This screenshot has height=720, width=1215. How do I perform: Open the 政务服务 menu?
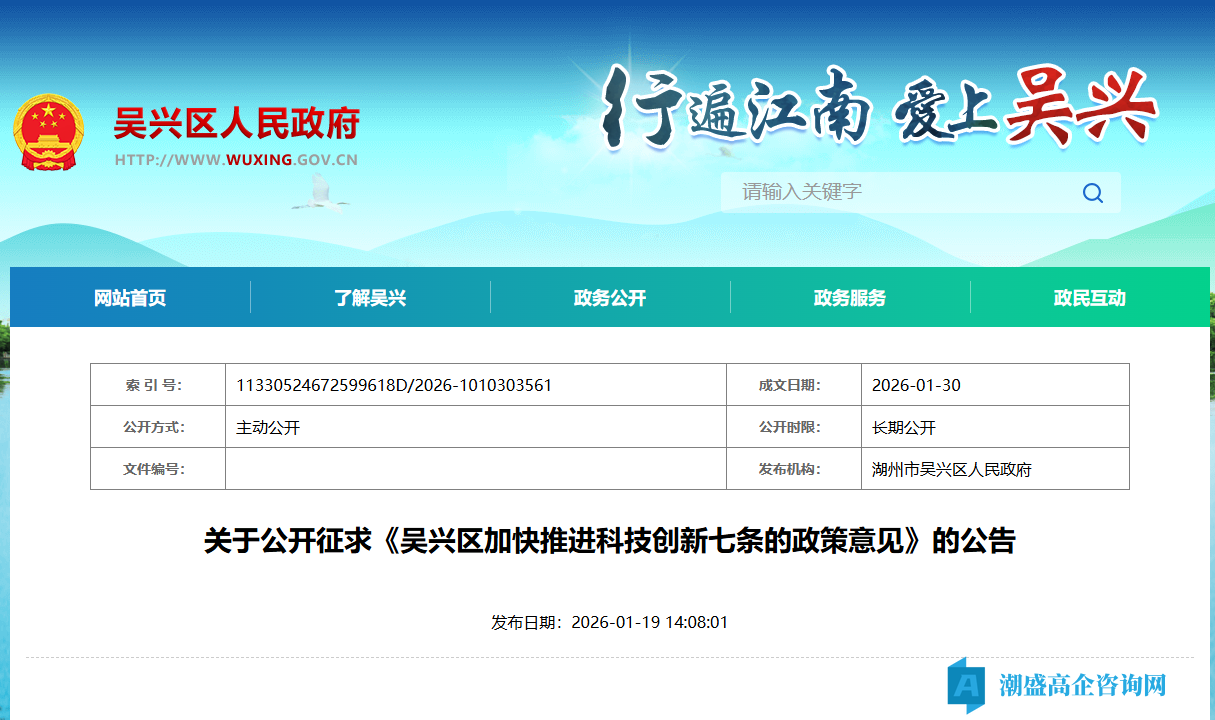pyautogui.click(x=851, y=297)
